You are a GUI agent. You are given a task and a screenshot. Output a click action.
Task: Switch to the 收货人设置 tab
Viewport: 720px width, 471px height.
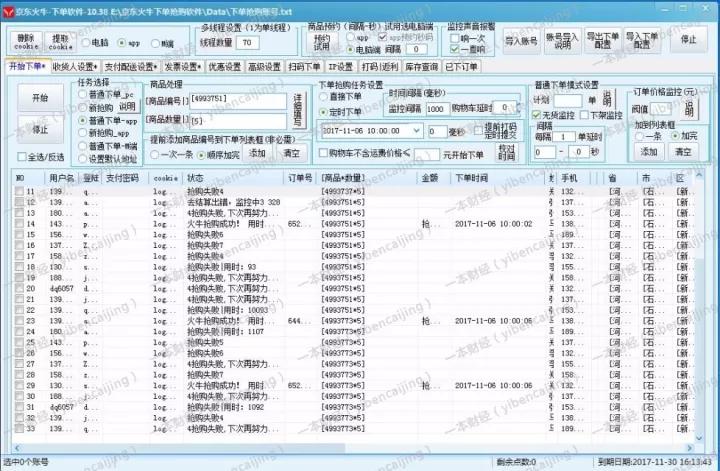click(x=74, y=67)
